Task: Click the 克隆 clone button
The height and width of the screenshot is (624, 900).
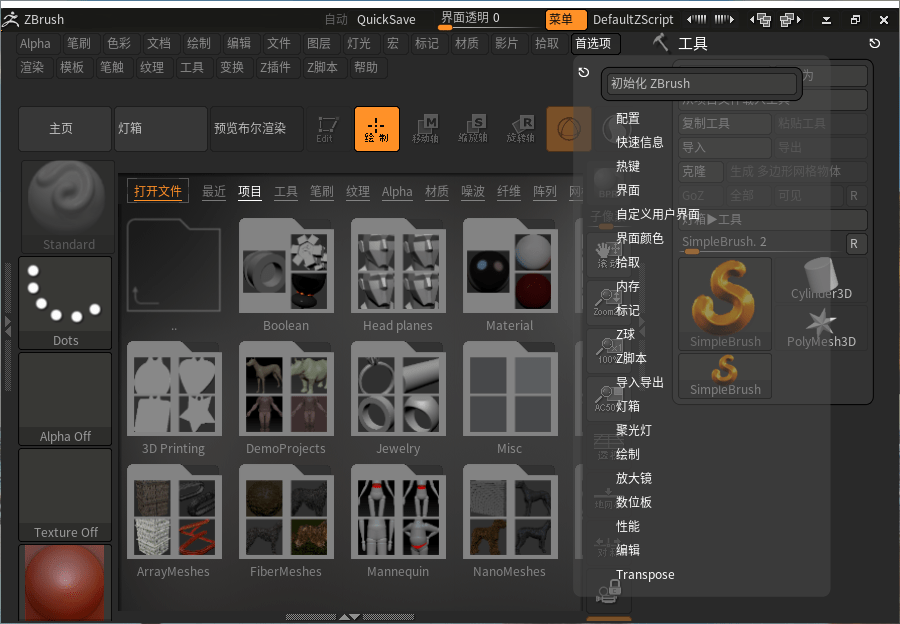Action: [701, 171]
